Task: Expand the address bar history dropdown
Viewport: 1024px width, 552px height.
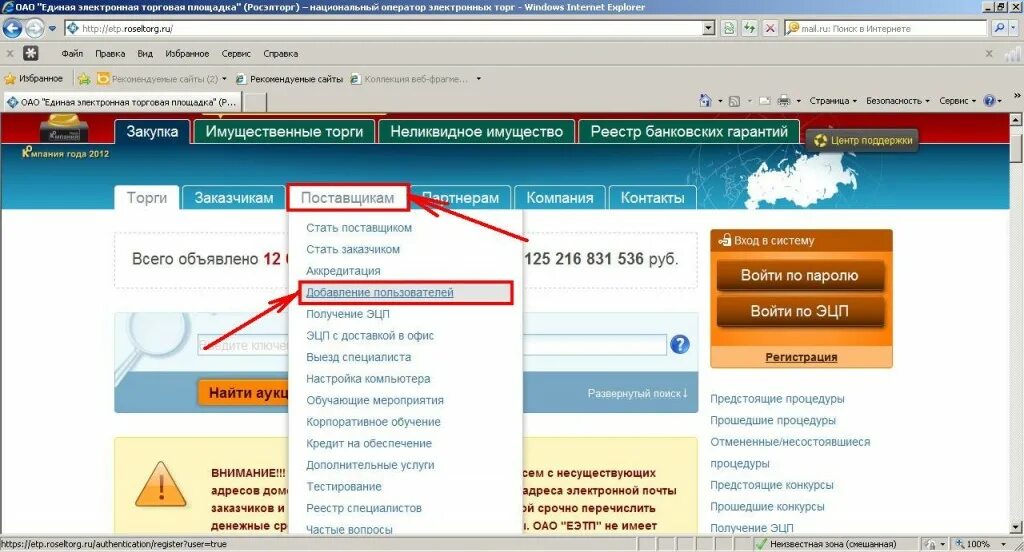Action: (709, 28)
